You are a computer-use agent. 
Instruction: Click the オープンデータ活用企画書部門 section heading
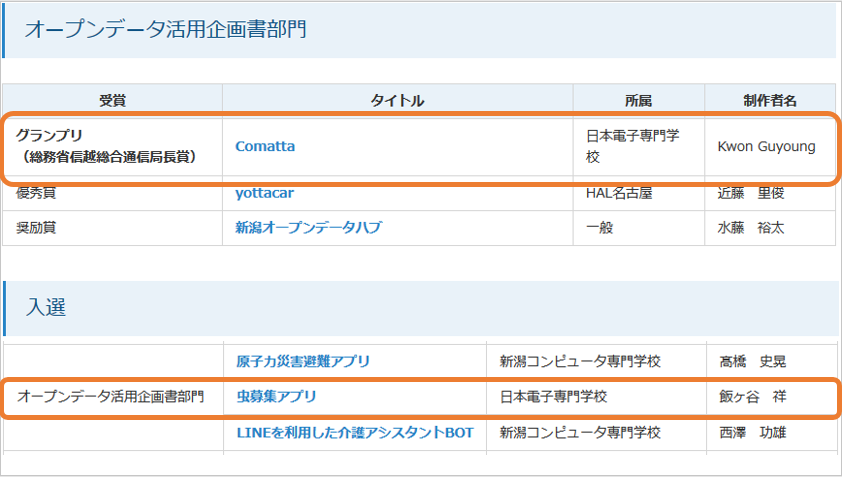[165, 30]
